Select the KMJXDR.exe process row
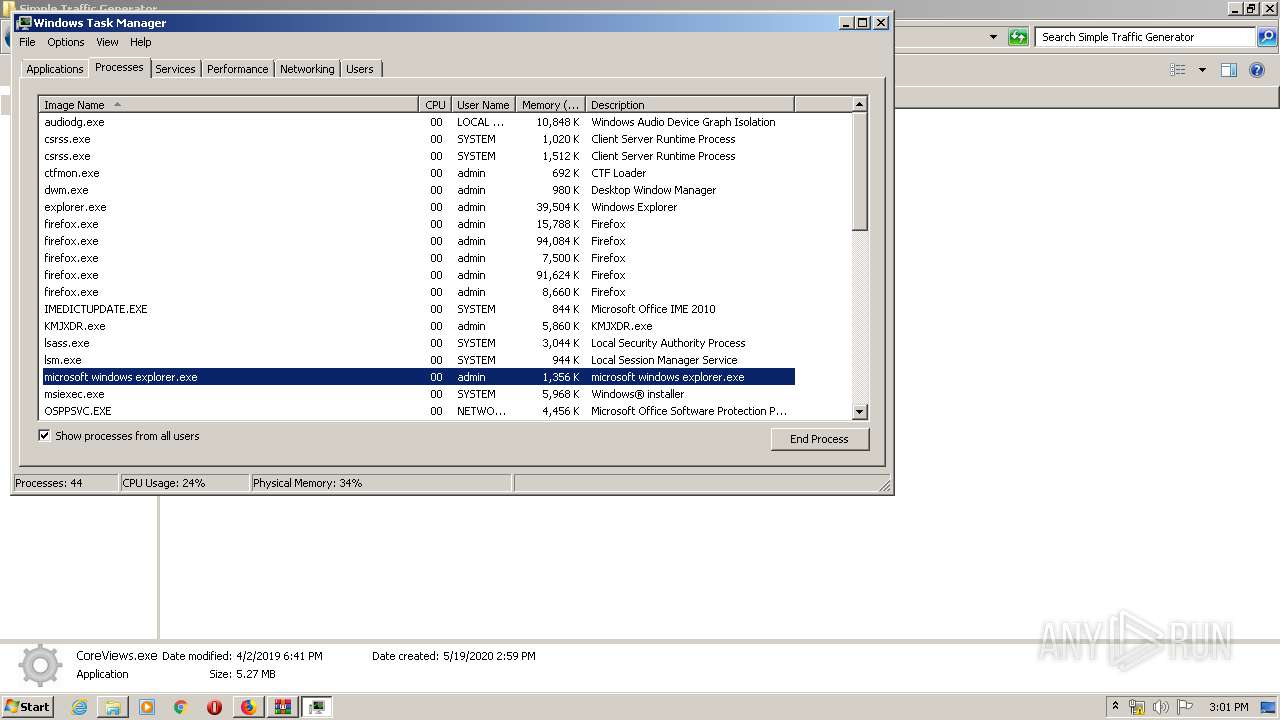 (418, 326)
